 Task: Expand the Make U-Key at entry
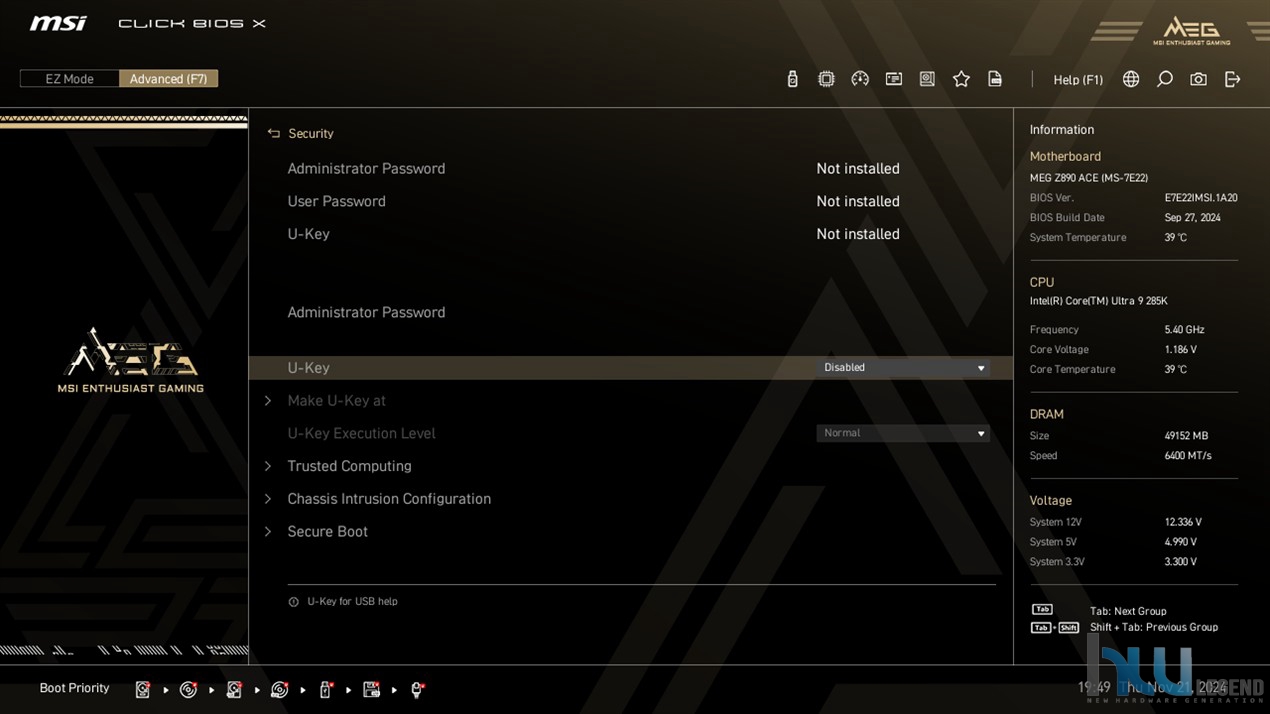pyautogui.click(x=336, y=401)
